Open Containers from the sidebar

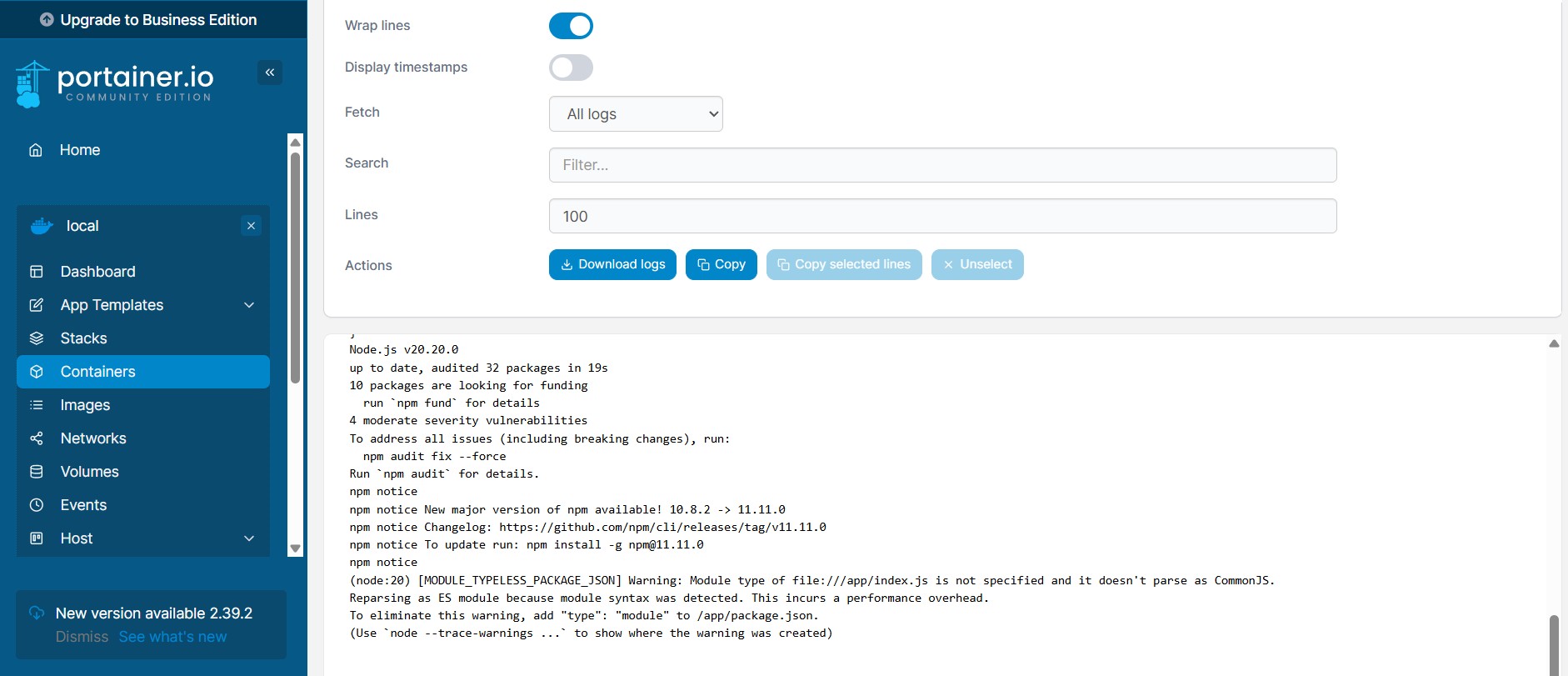tap(143, 372)
